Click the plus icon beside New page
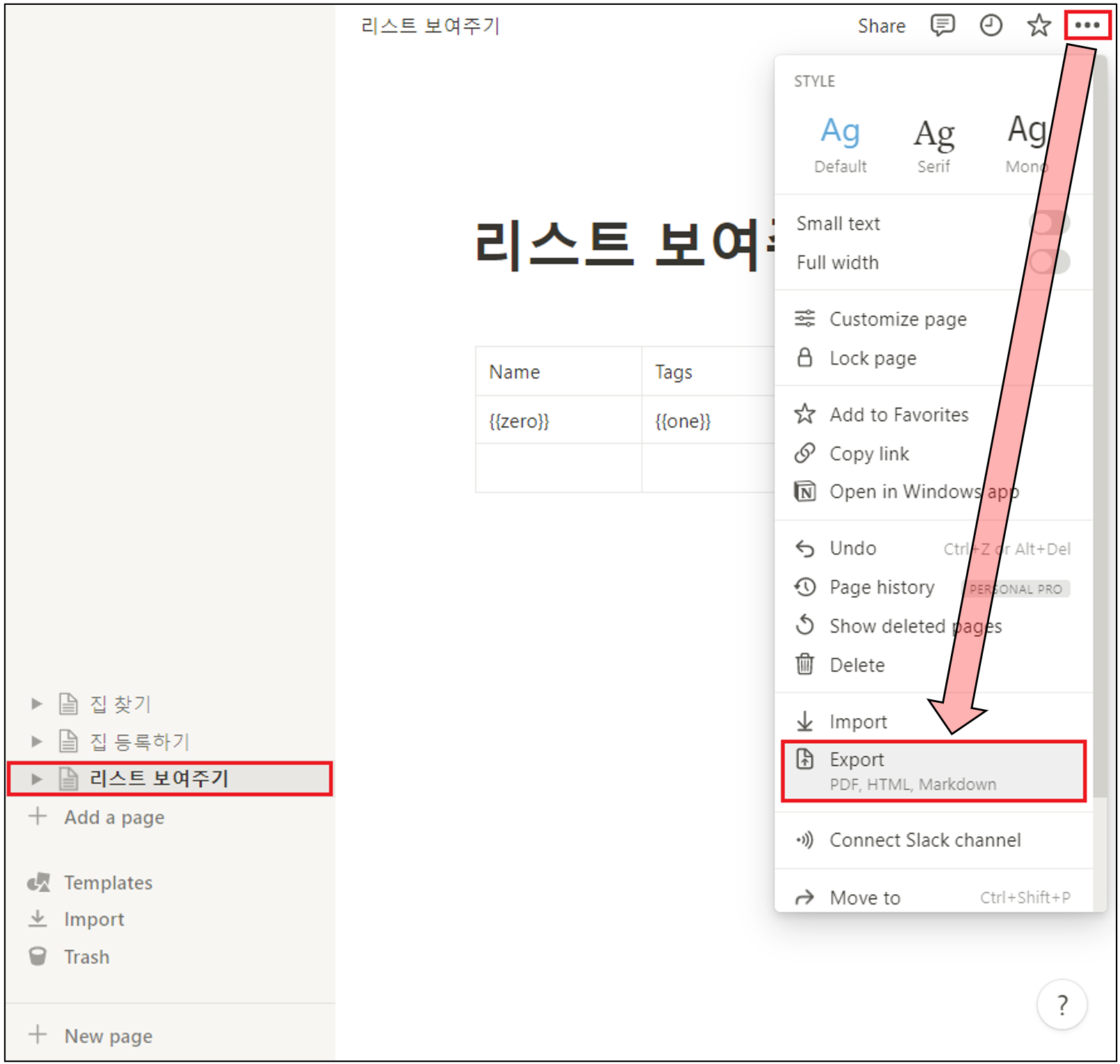Viewport: 1120px width, 1064px height. (38, 1035)
